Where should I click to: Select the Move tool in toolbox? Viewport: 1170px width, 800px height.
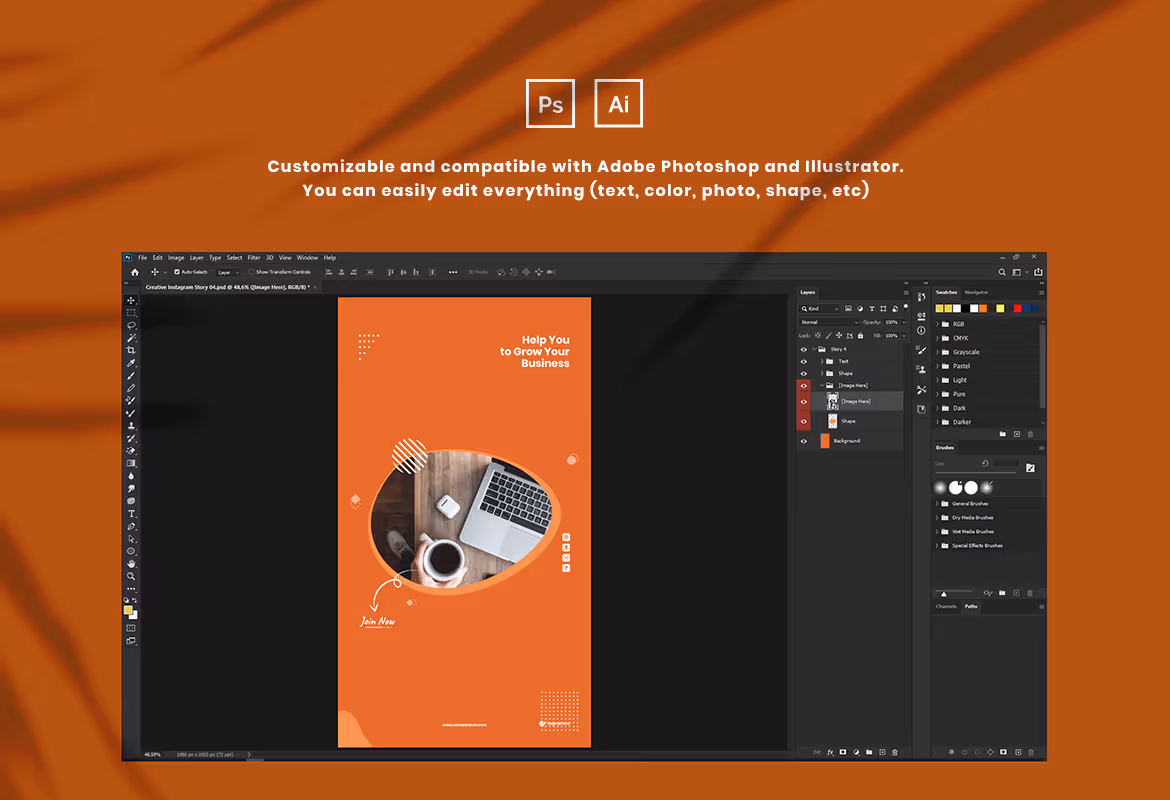pos(131,300)
